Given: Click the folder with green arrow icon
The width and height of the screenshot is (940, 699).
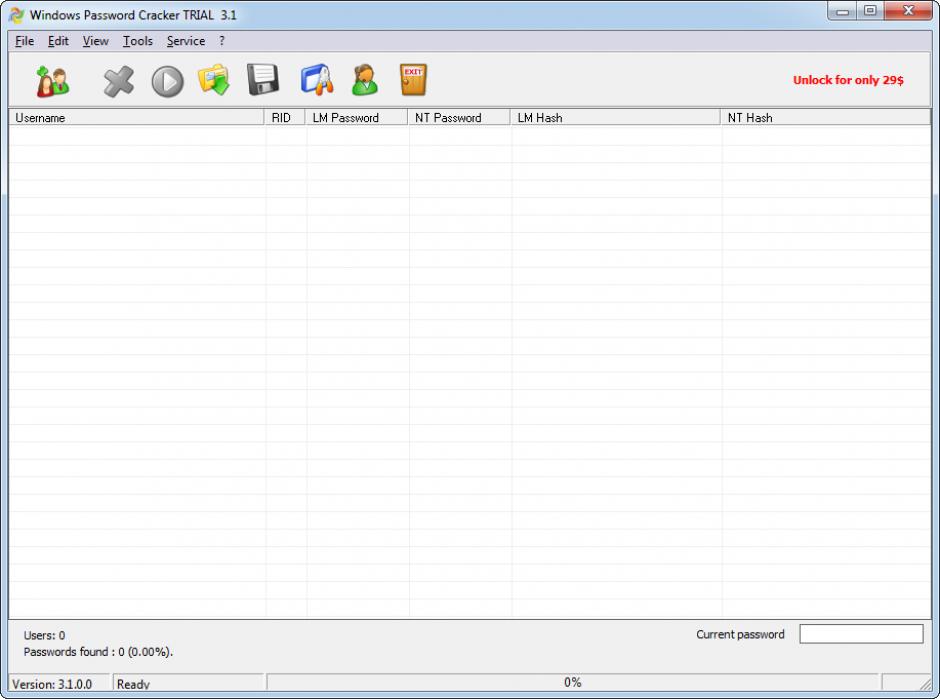Looking at the screenshot, I should click(214, 80).
